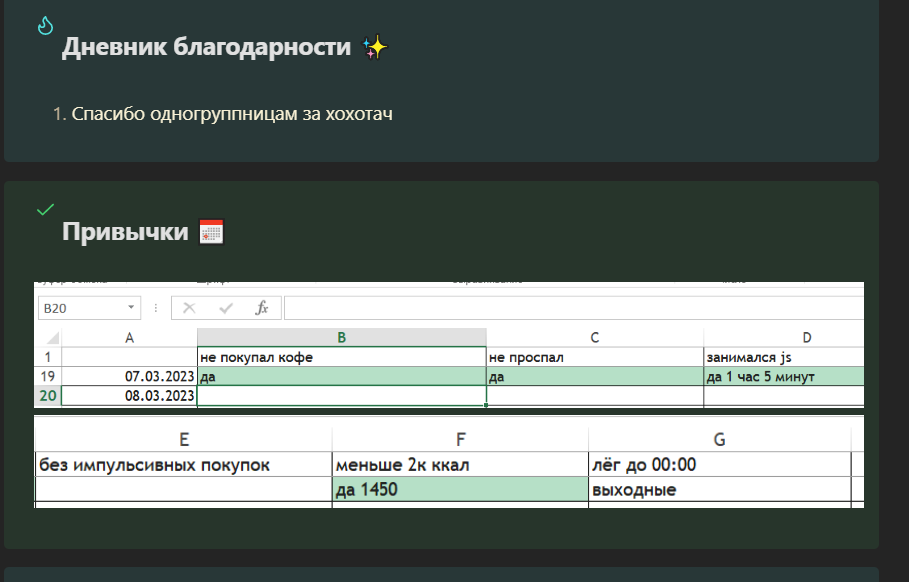Click the empty formula bar input field

(x=570, y=308)
